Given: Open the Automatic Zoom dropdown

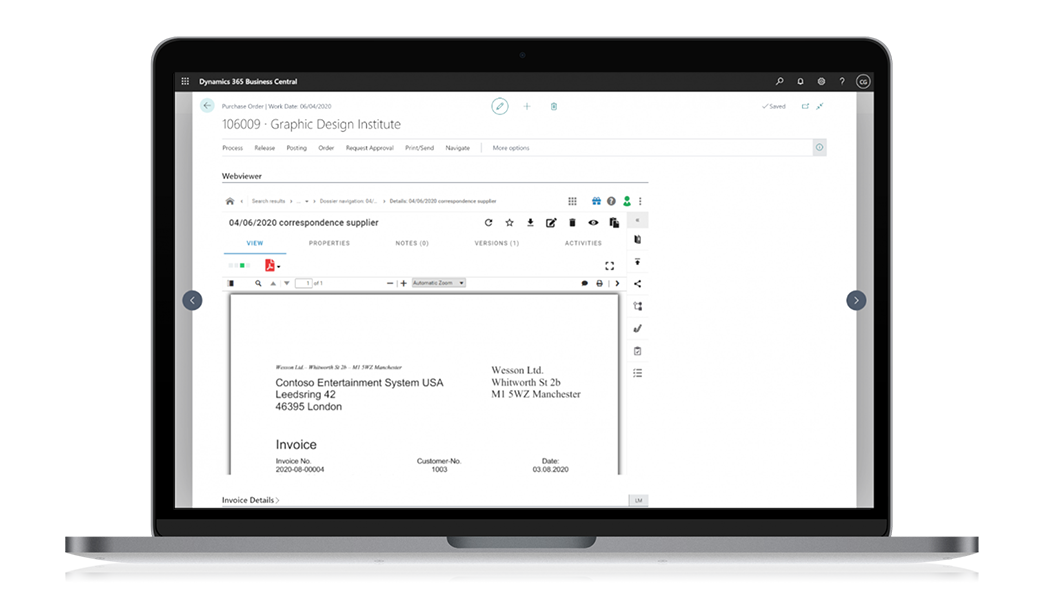Looking at the screenshot, I should [438, 283].
